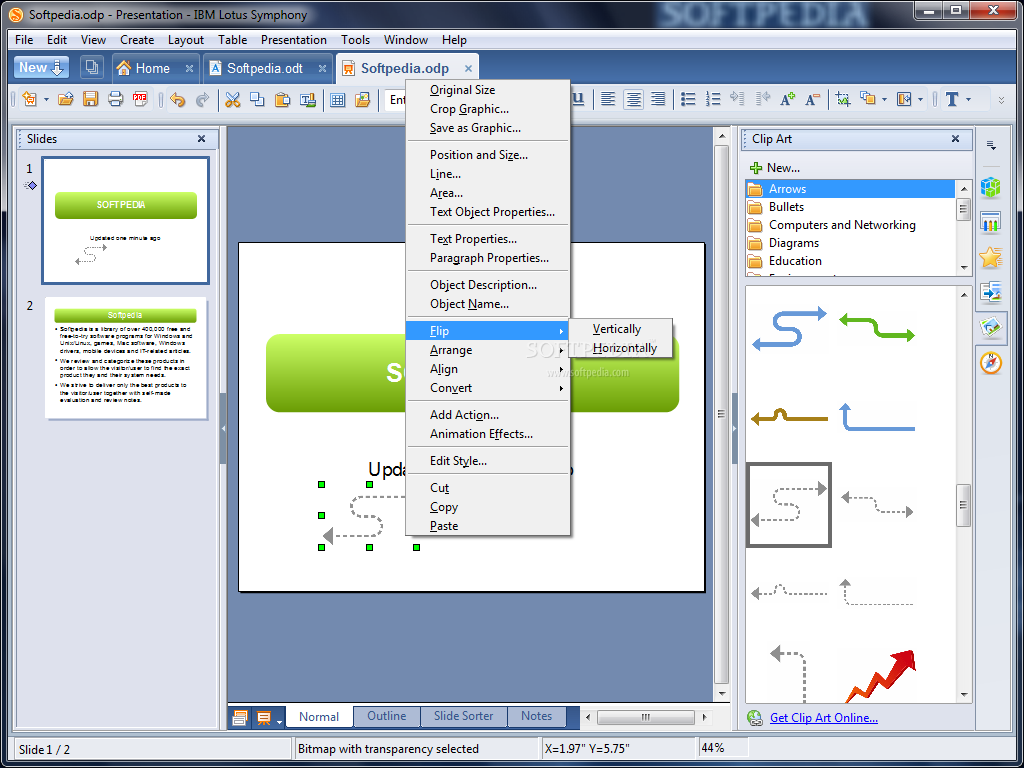1024x768 pixels.
Task: Go to the Home tab
Action: tap(152, 68)
